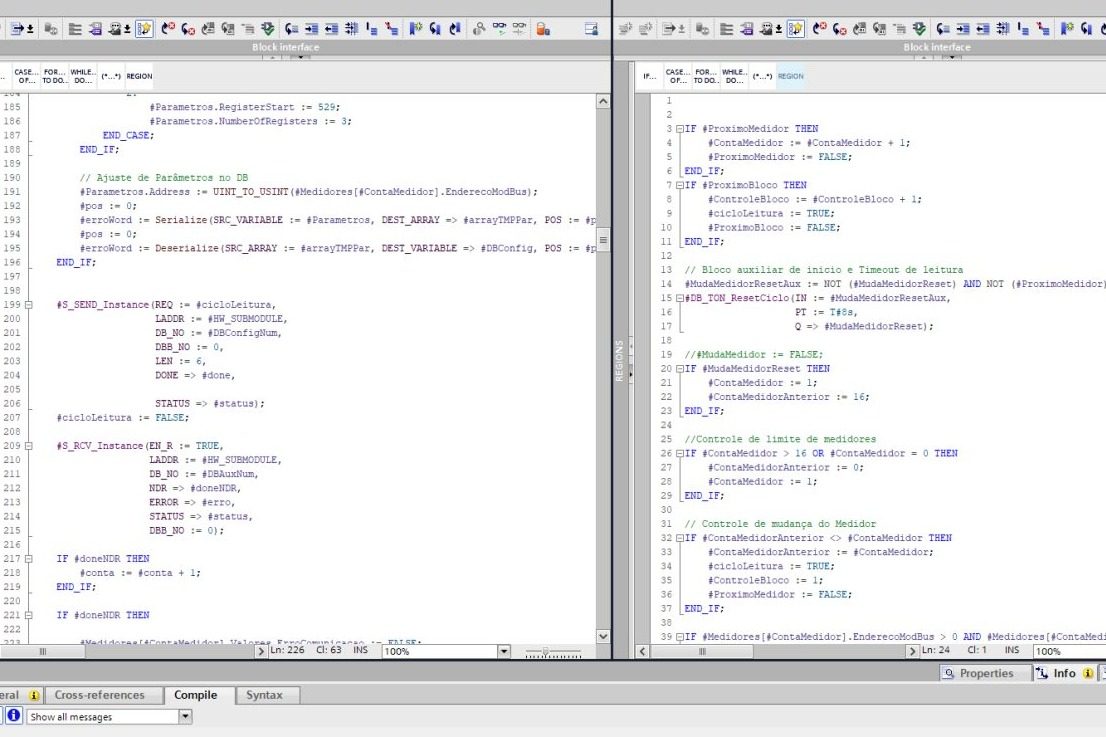Expand the REGIONS side panel in right editor
This screenshot has height=737, width=1106.
point(631,374)
